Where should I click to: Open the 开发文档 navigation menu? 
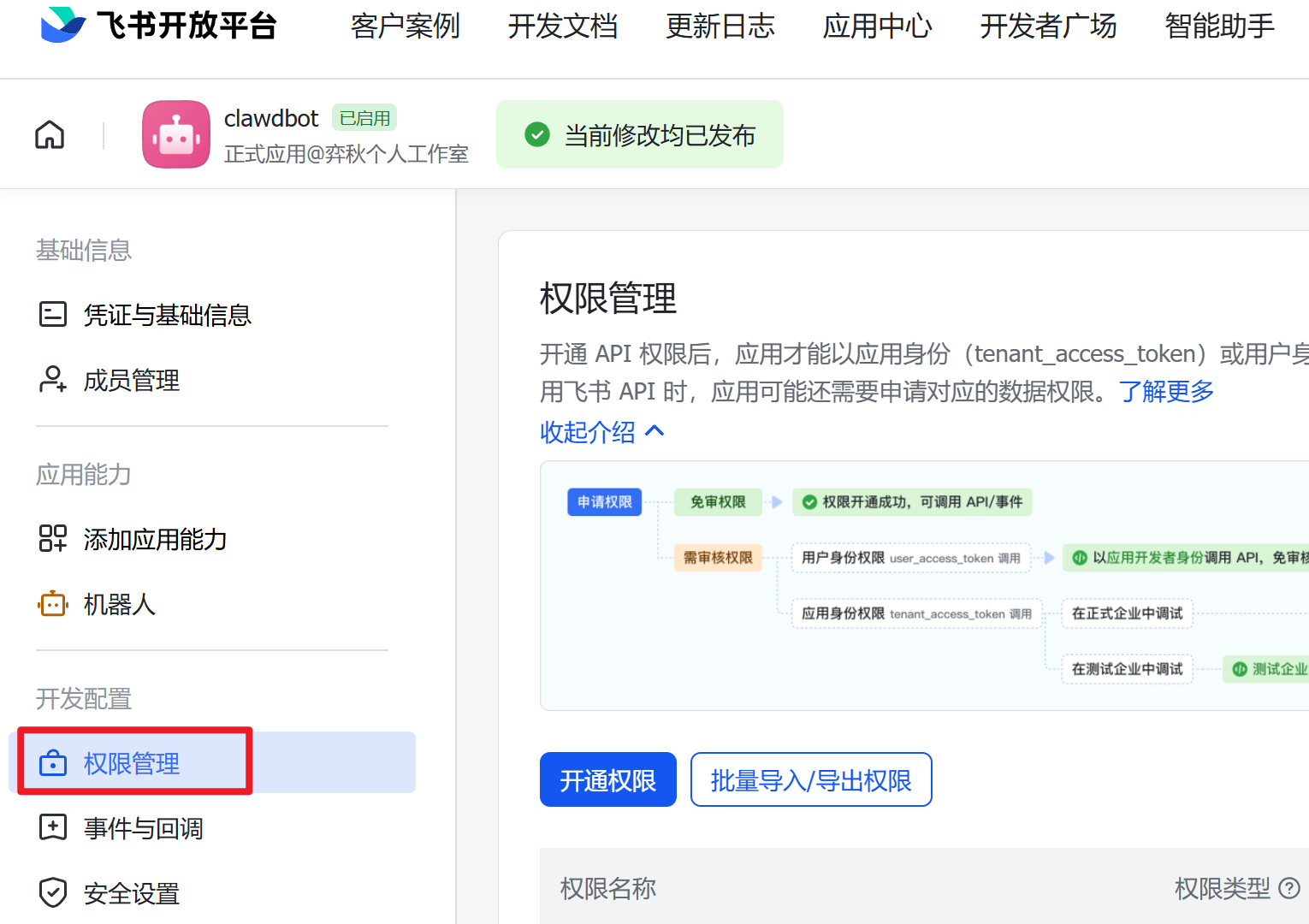pos(562,27)
